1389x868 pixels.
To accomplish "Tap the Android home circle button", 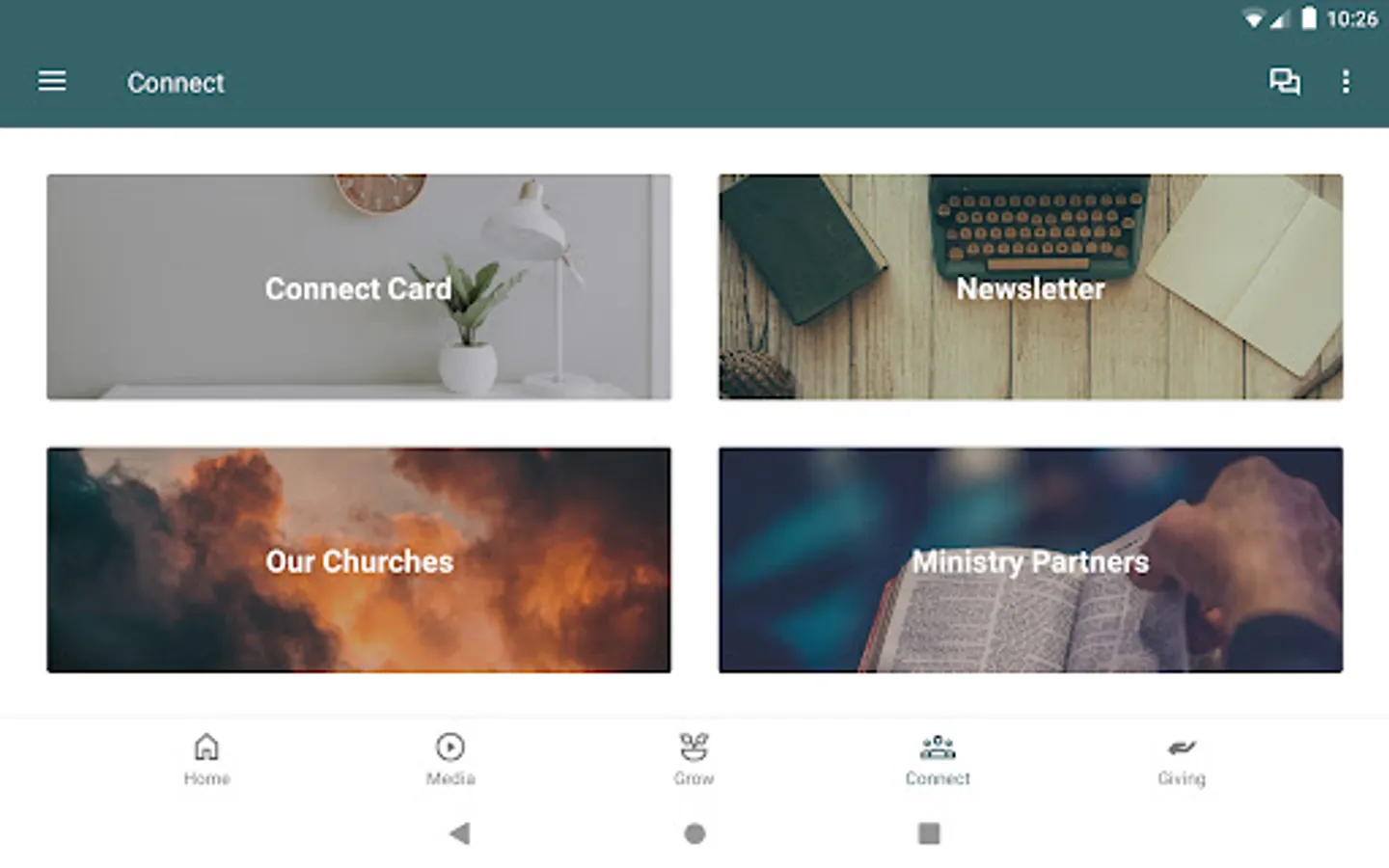I will [694, 833].
